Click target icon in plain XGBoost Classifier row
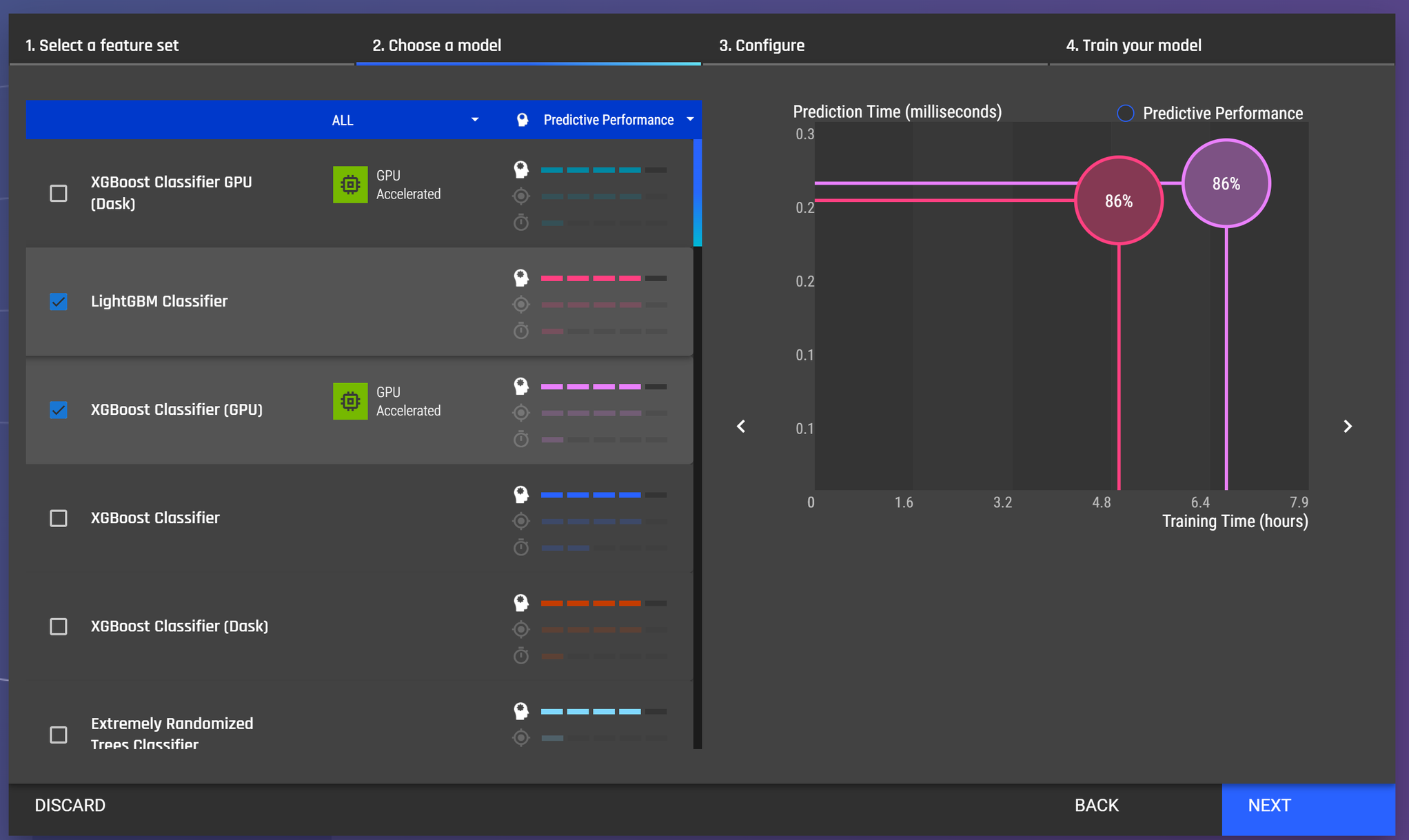1409x840 pixels. tap(521, 521)
